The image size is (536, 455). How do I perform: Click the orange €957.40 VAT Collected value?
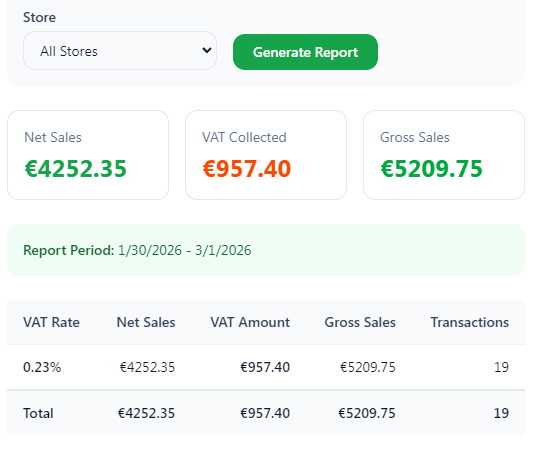click(246, 169)
